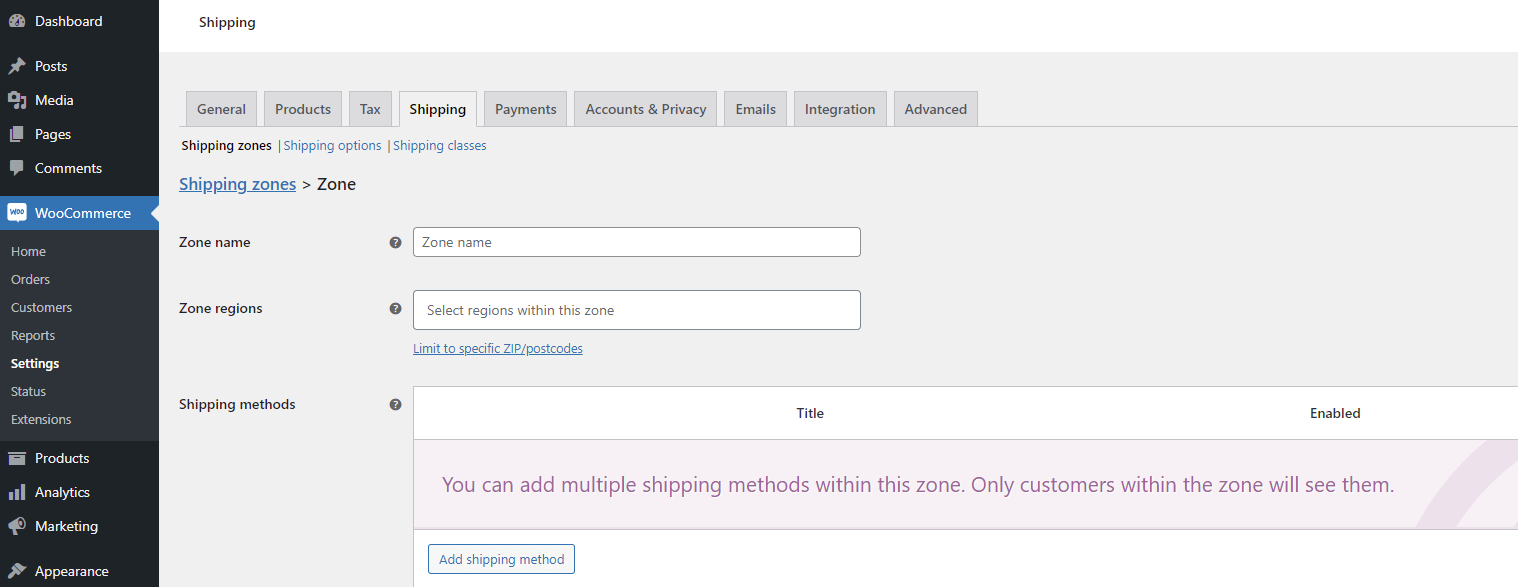This screenshot has height=587, width=1518.
Task: Open the Accounts & Privacy tab
Action: click(x=646, y=109)
